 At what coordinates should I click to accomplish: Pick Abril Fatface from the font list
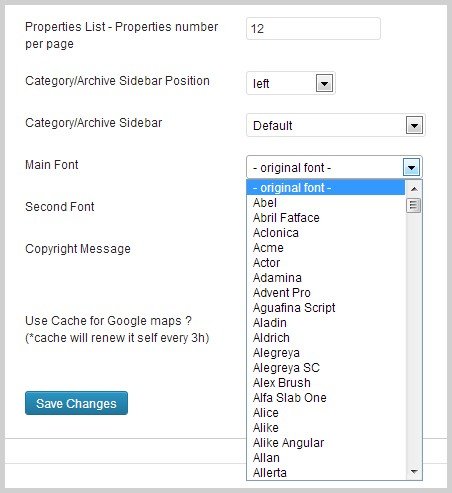point(326,218)
